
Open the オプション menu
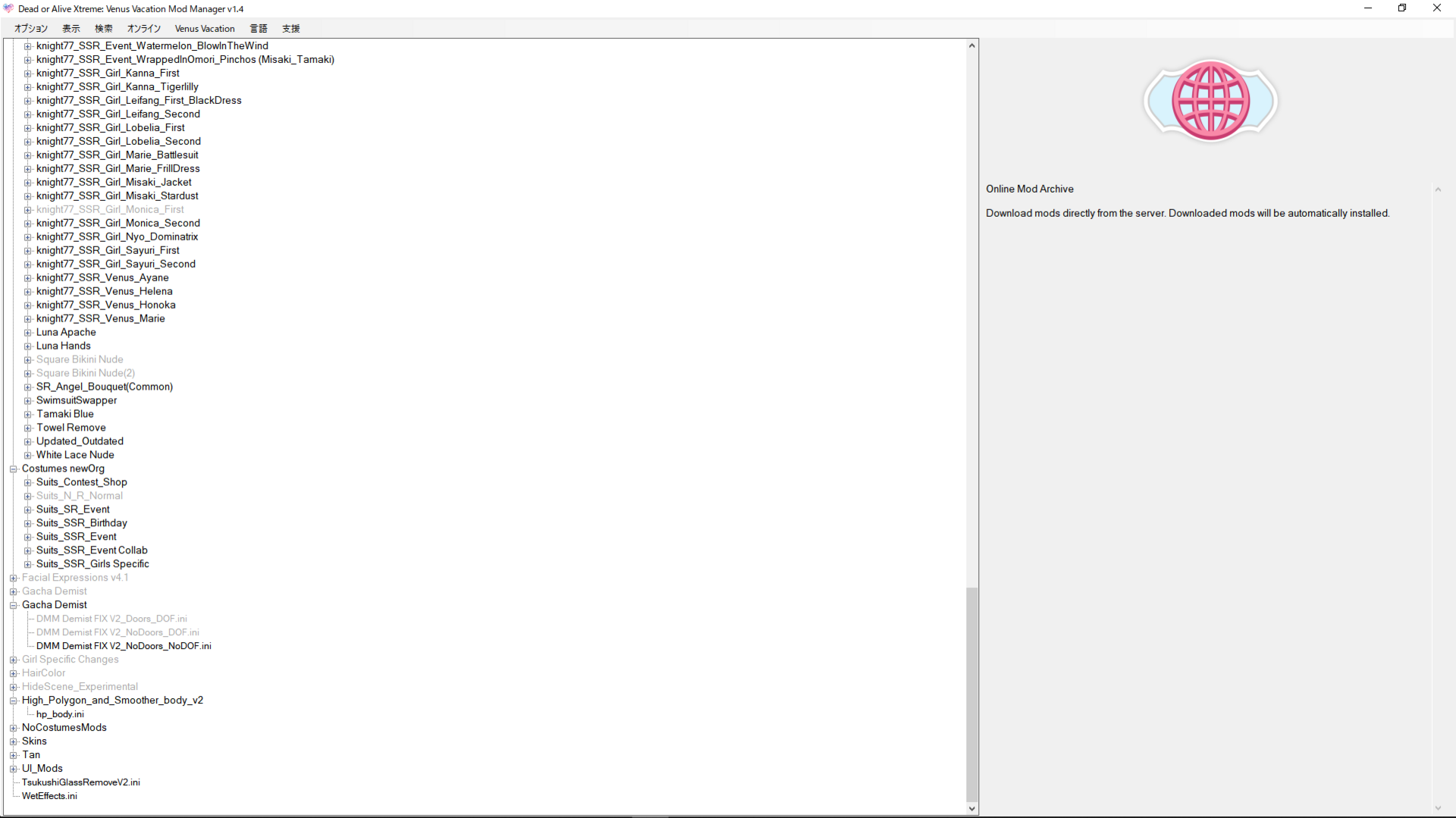31,29
